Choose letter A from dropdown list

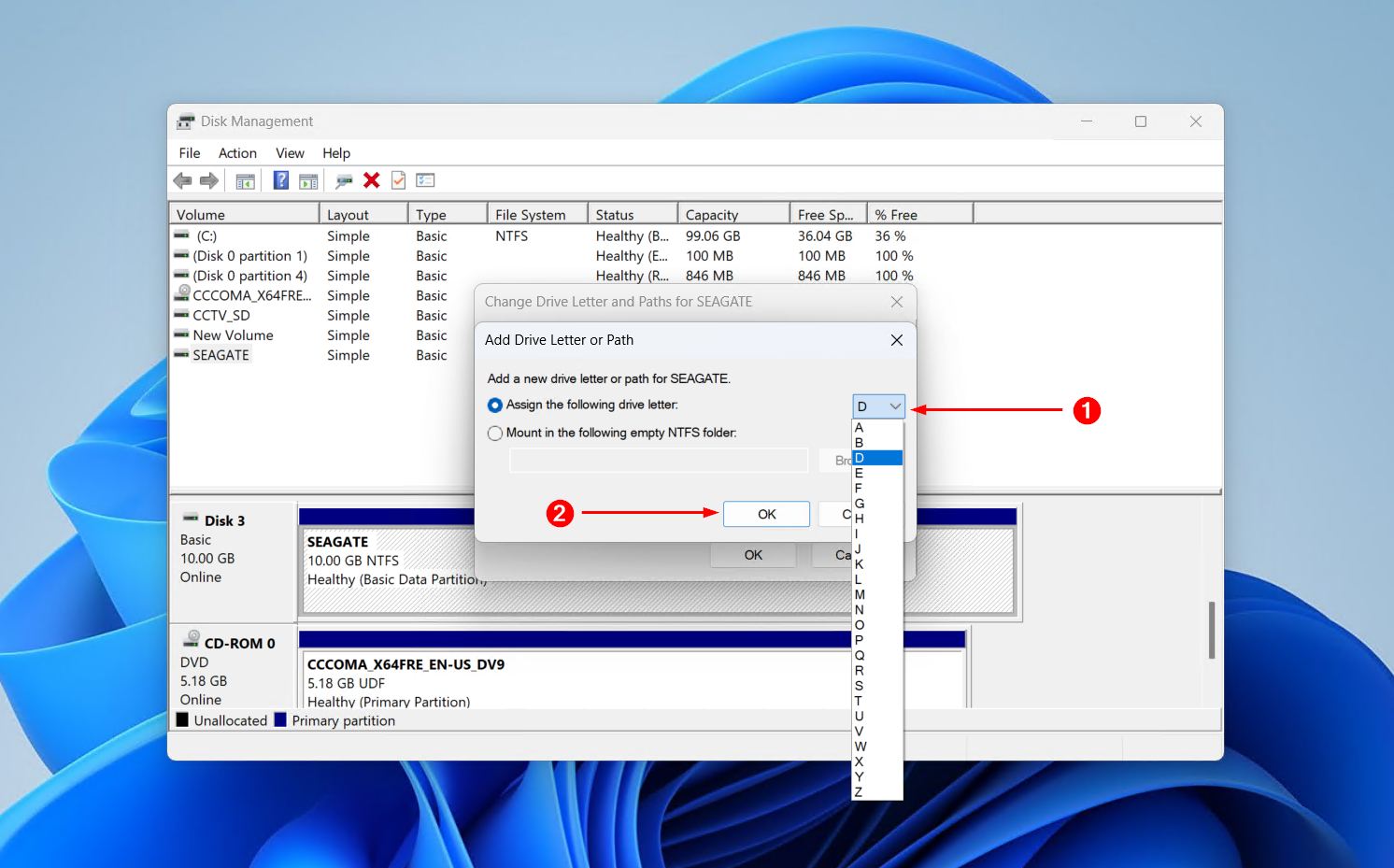tap(877, 427)
